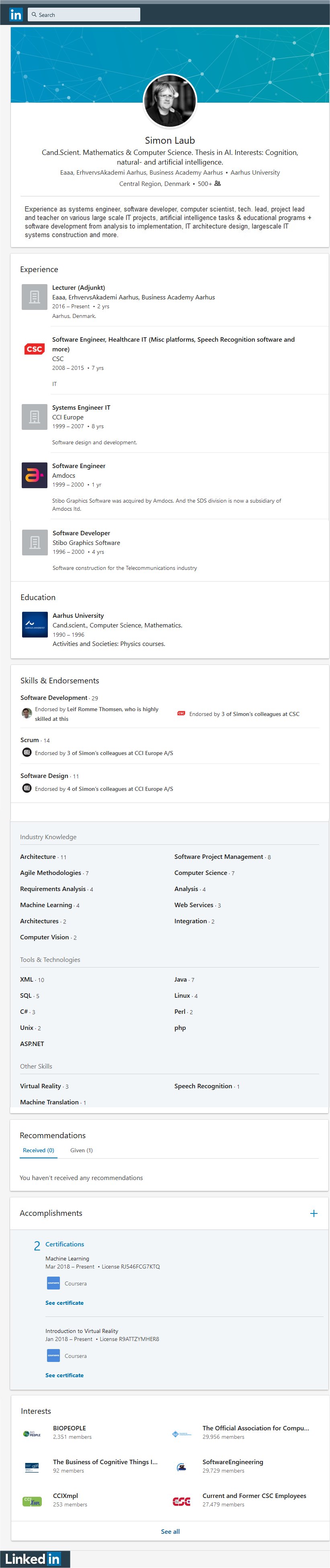Click the Search input field
The height and width of the screenshot is (1568, 330).
84,14
